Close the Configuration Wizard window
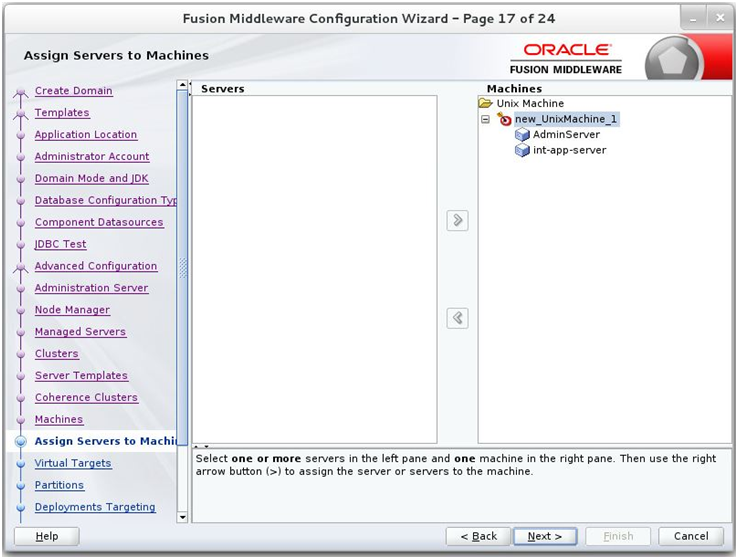 tap(720, 18)
